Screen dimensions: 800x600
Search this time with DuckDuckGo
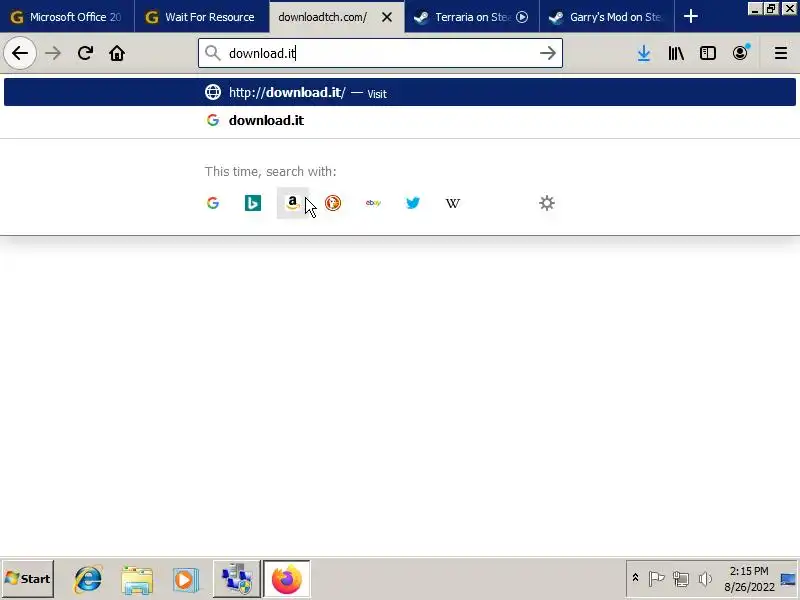333,203
